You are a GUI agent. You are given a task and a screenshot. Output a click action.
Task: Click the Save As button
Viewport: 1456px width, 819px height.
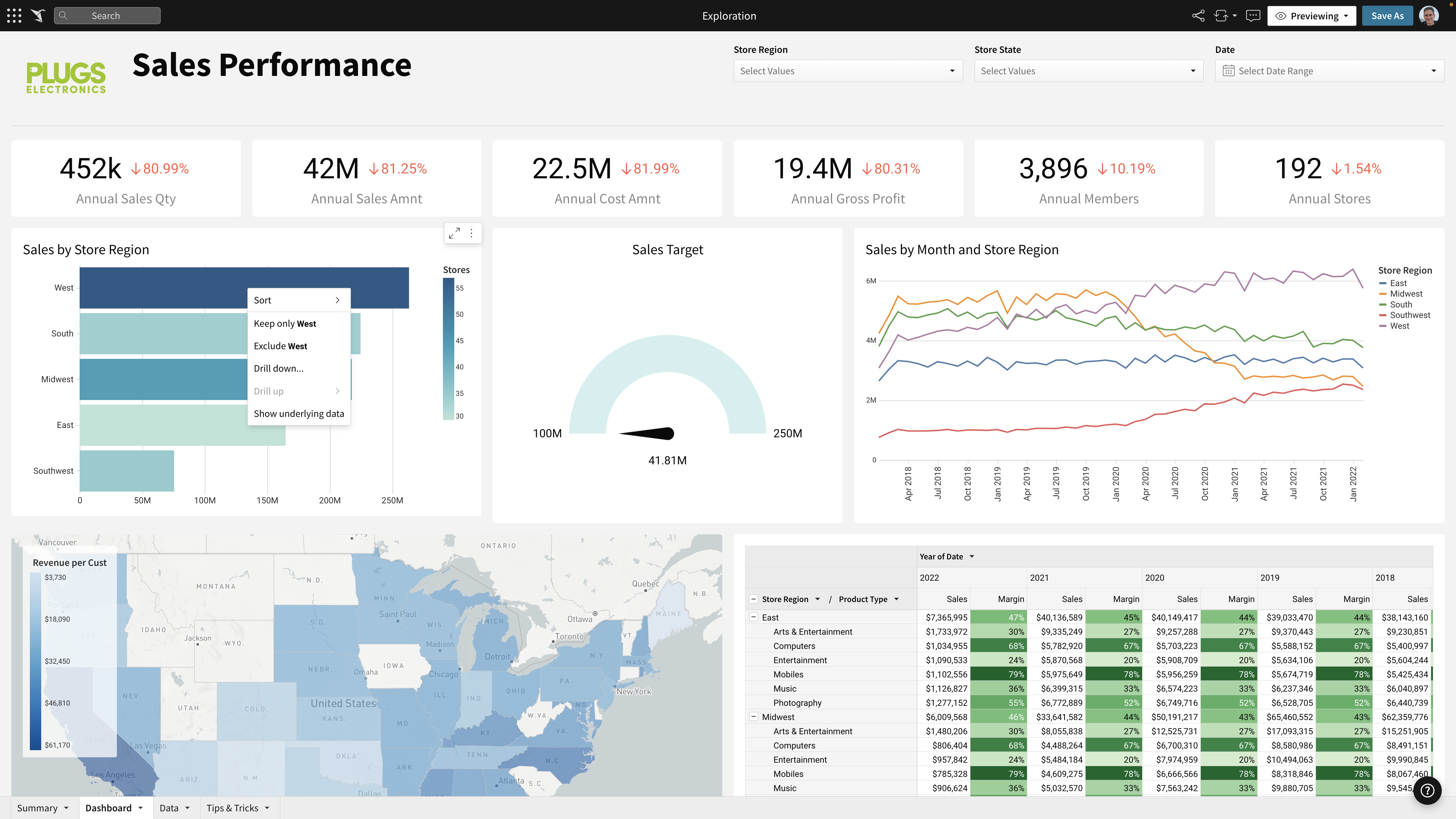[x=1387, y=15]
